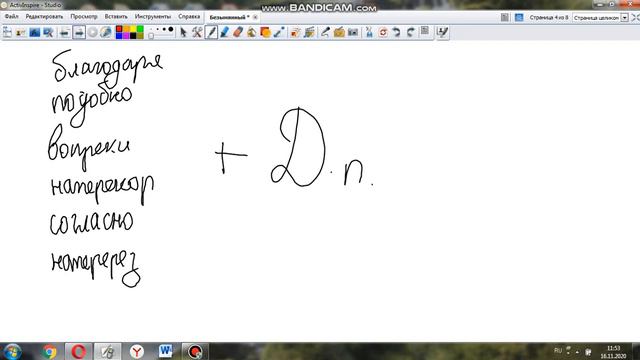Open the Файл menu
Image resolution: width=640 pixels, height=360 pixels.
click(x=11, y=17)
